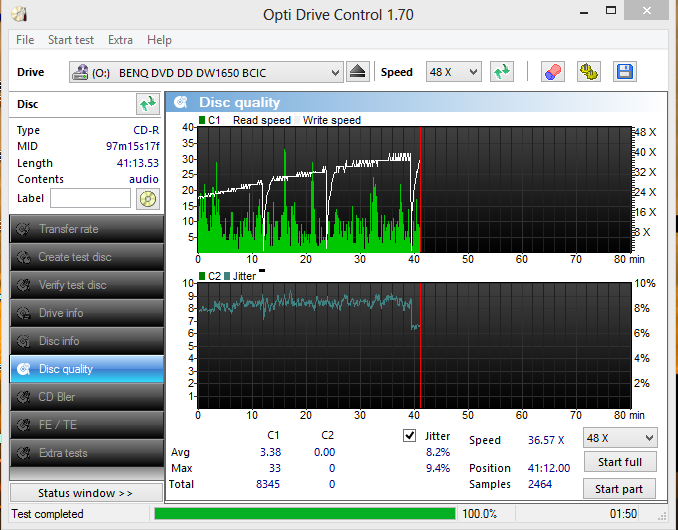Click into the disc Label input field
The height and width of the screenshot is (530, 678).
[x=90, y=198]
